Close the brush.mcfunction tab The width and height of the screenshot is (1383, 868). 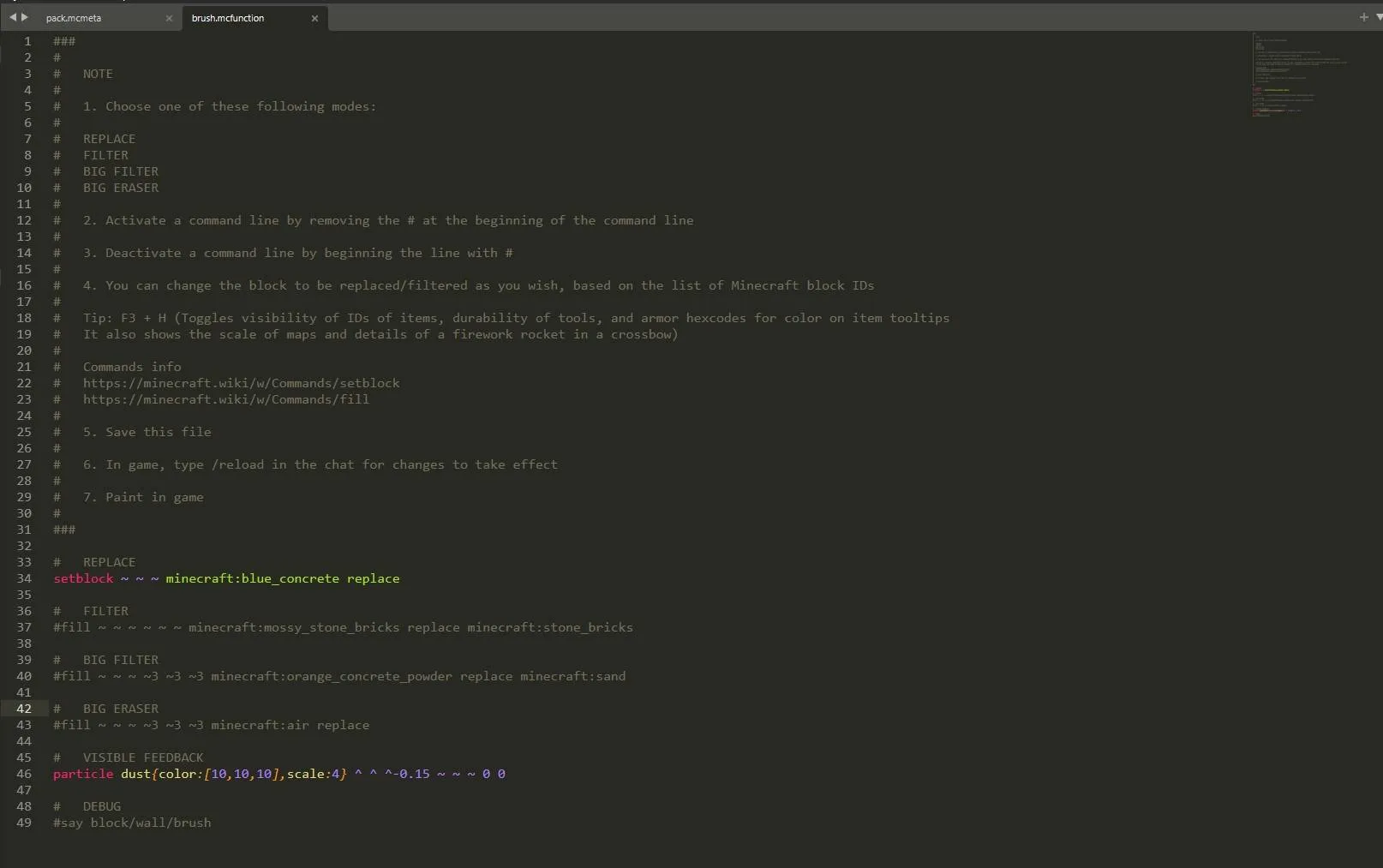pyautogui.click(x=314, y=18)
